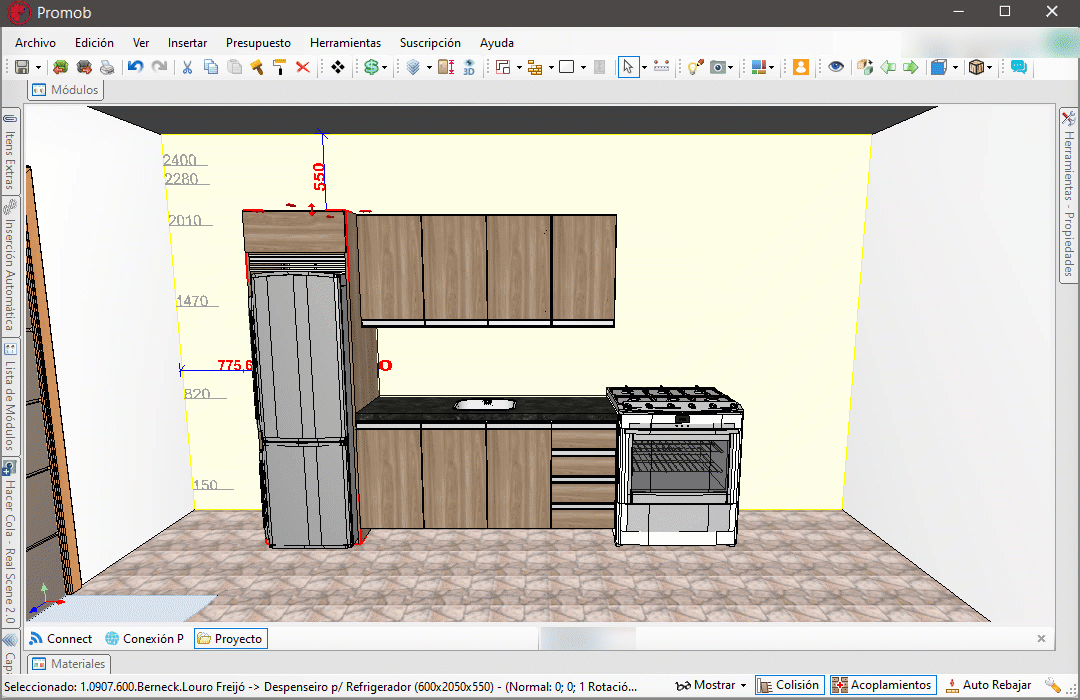
Task: Click the orange user profile icon
Action: tap(800, 67)
